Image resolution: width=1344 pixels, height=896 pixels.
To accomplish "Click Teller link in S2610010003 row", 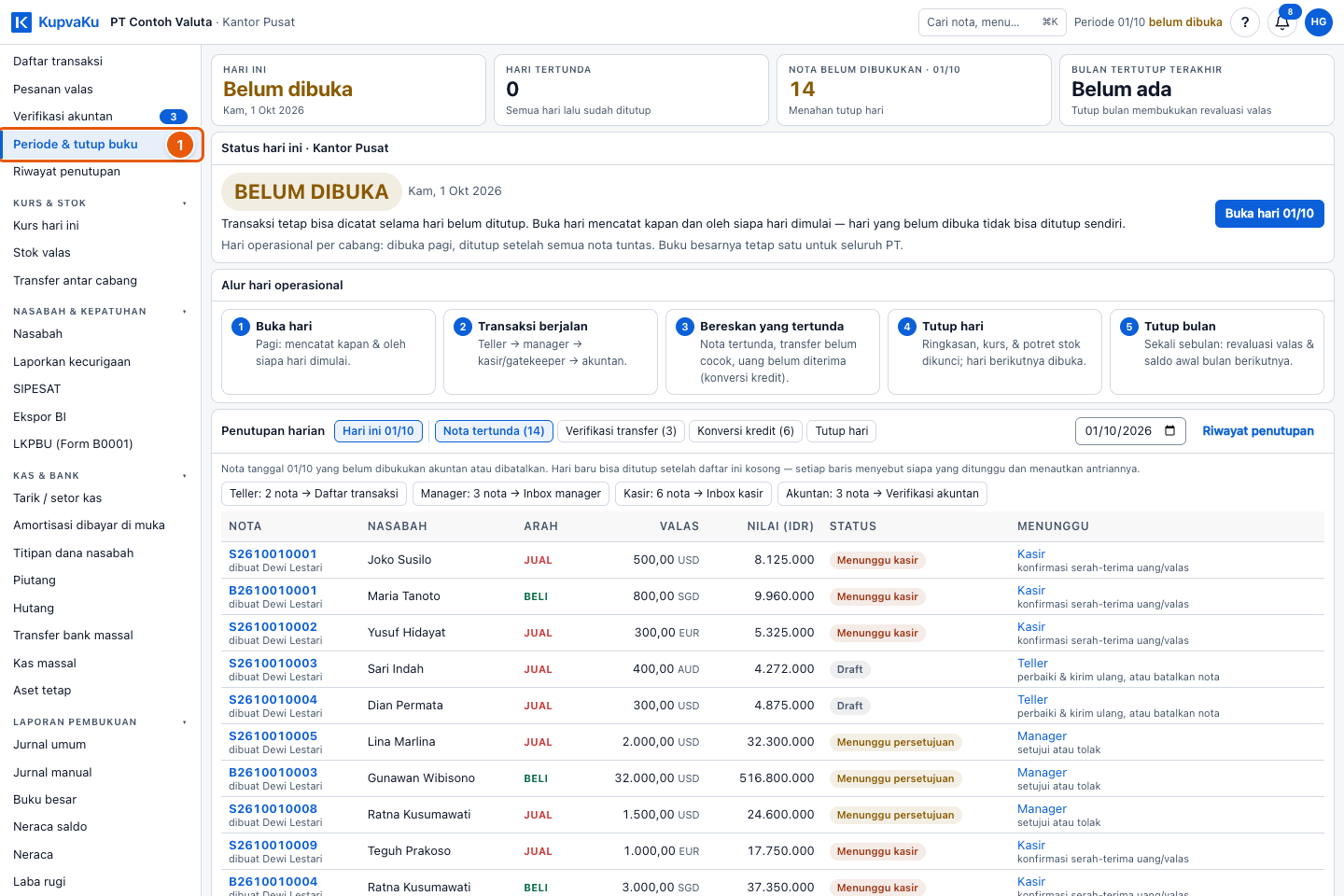I will point(1032,664).
